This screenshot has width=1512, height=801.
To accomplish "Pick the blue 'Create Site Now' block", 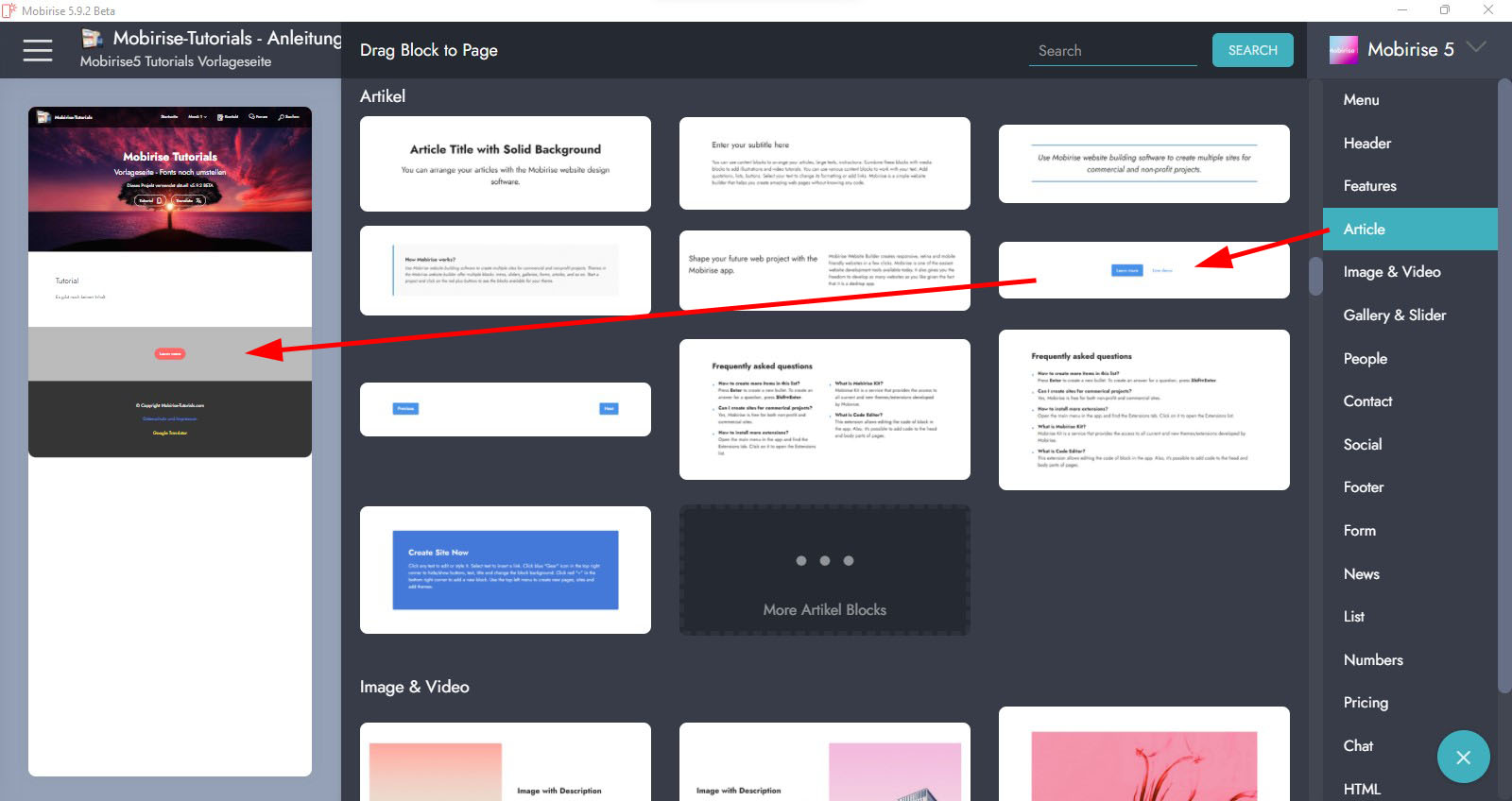I will pyautogui.click(x=506, y=570).
